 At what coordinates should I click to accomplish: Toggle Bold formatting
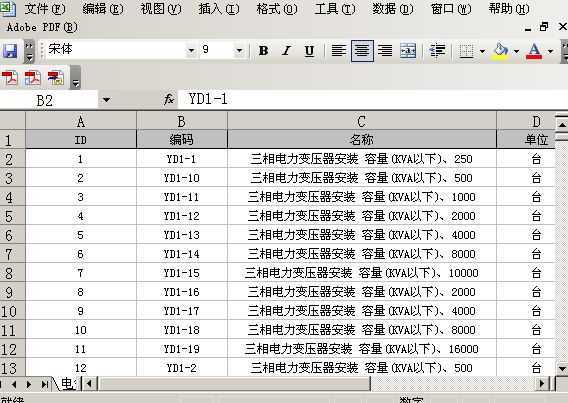[264, 51]
